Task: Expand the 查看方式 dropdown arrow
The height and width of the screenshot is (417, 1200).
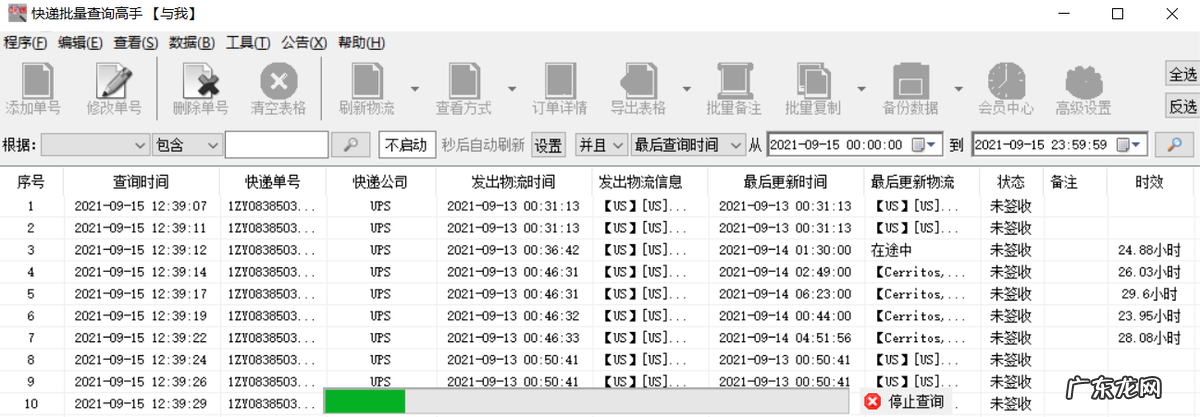Action: 511,87
